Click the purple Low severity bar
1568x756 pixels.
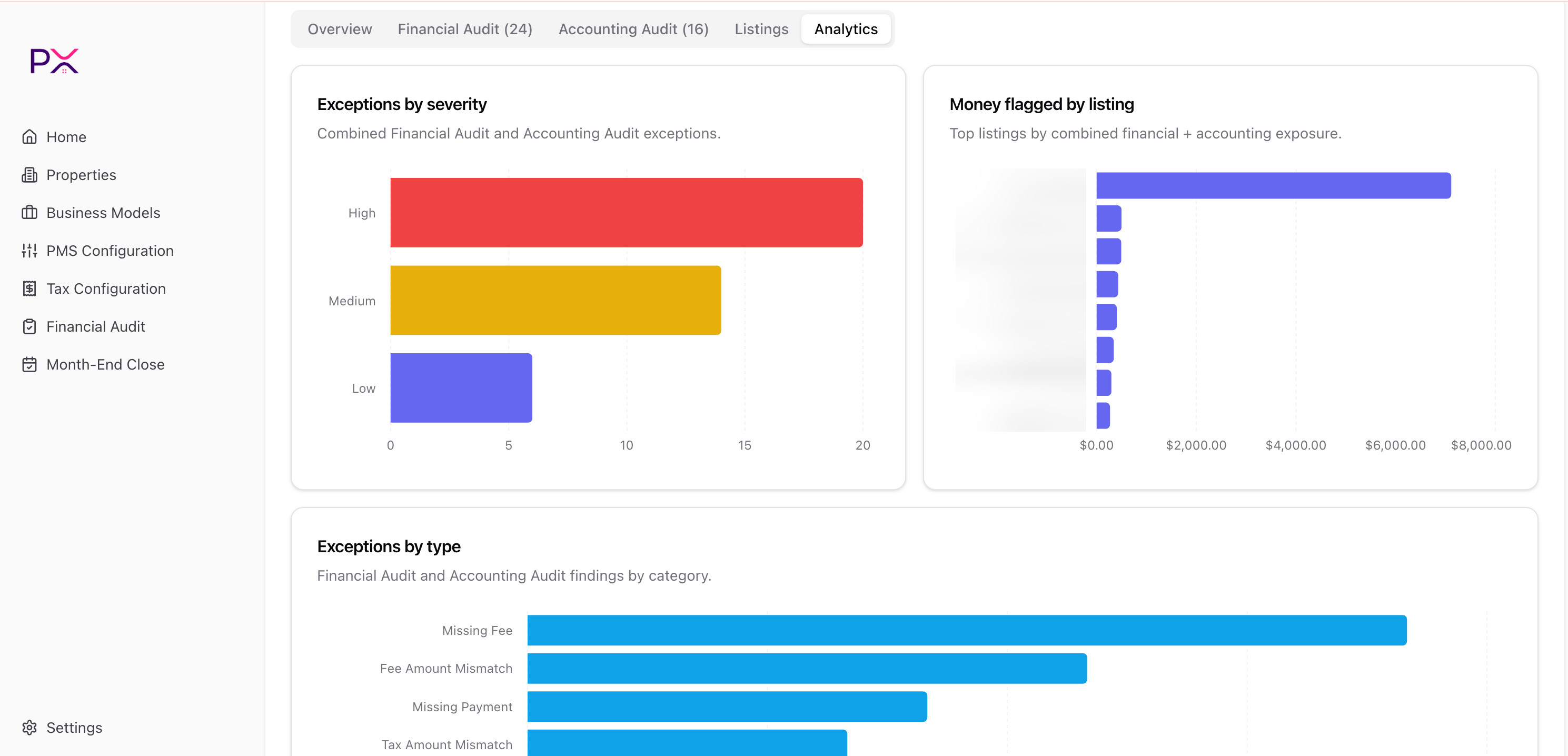point(461,387)
